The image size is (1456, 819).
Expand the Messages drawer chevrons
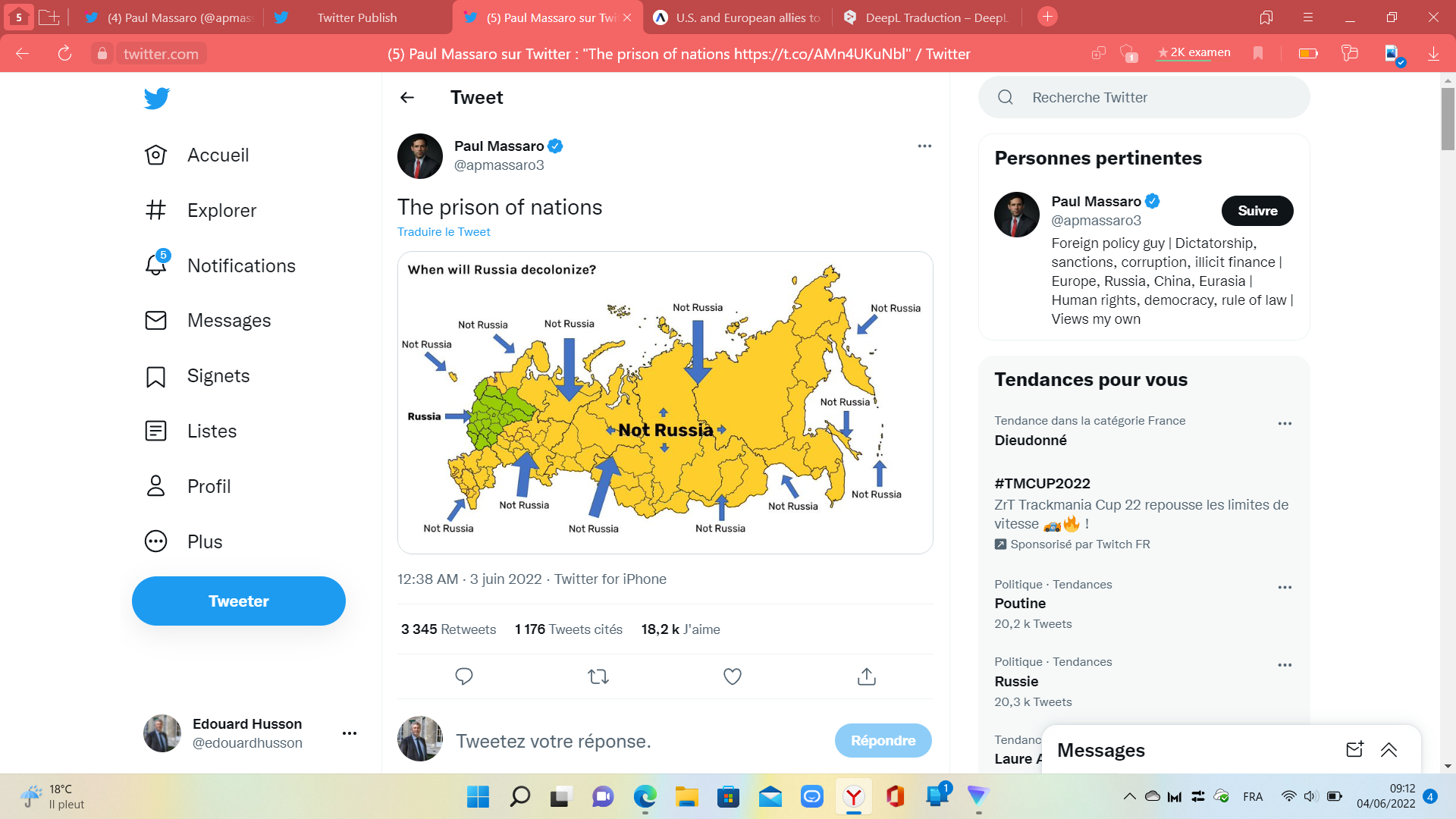pos(1389,750)
